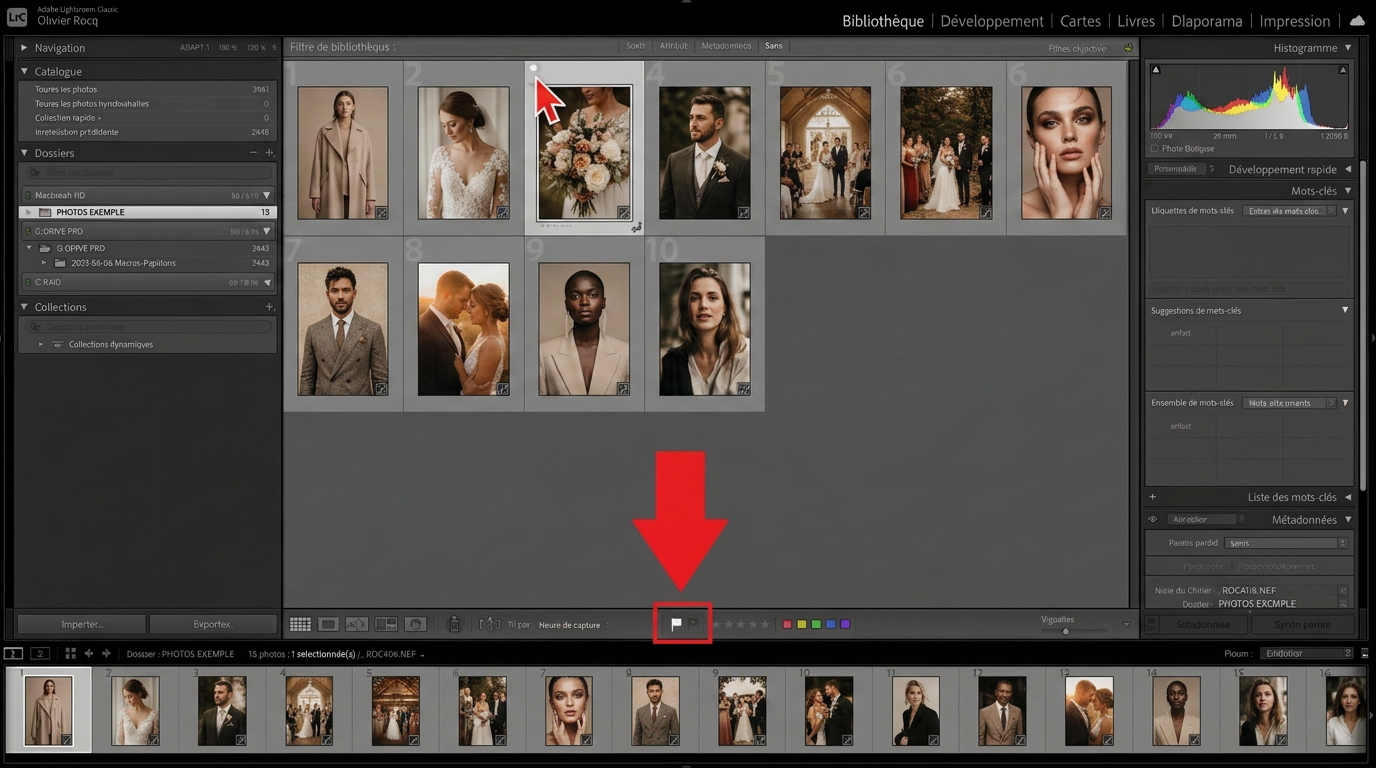Image resolution: width=1376 pixels, height=768 pixels.
Task: Collapse the Histogramme panel
Action: click(x=1347, y=48)
